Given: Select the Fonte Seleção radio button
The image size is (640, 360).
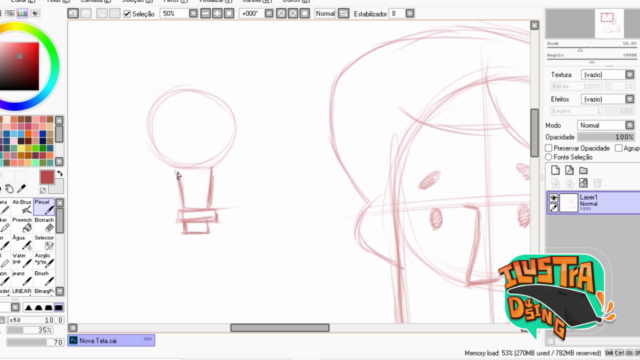Looking at the screenshot, I should (549, 157).
